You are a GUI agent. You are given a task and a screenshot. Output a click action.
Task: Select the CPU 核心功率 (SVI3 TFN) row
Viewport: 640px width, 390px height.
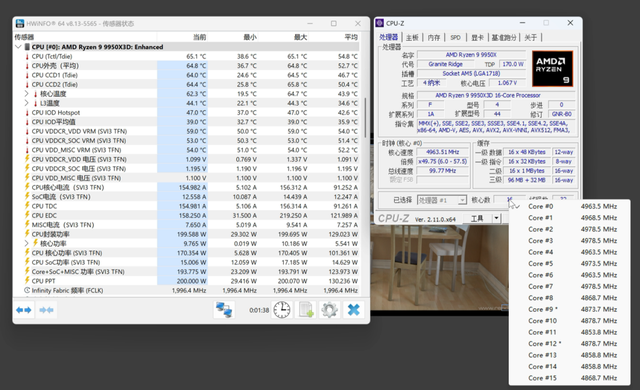[x=187, y=253]
